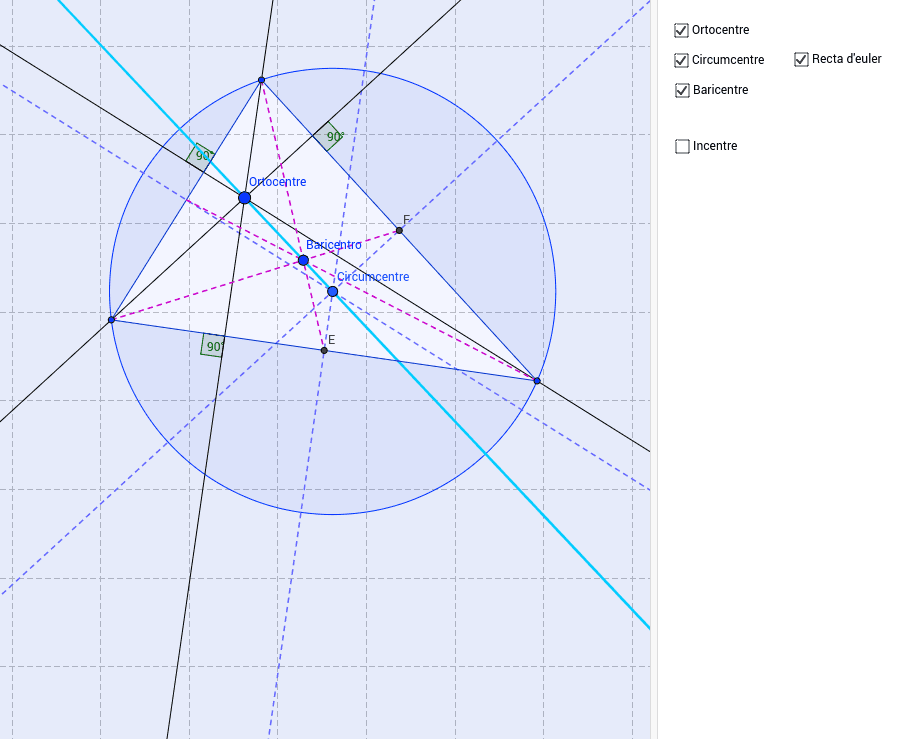
Task: Click midpoint F on the right side
Action: [x=399, y=231]
